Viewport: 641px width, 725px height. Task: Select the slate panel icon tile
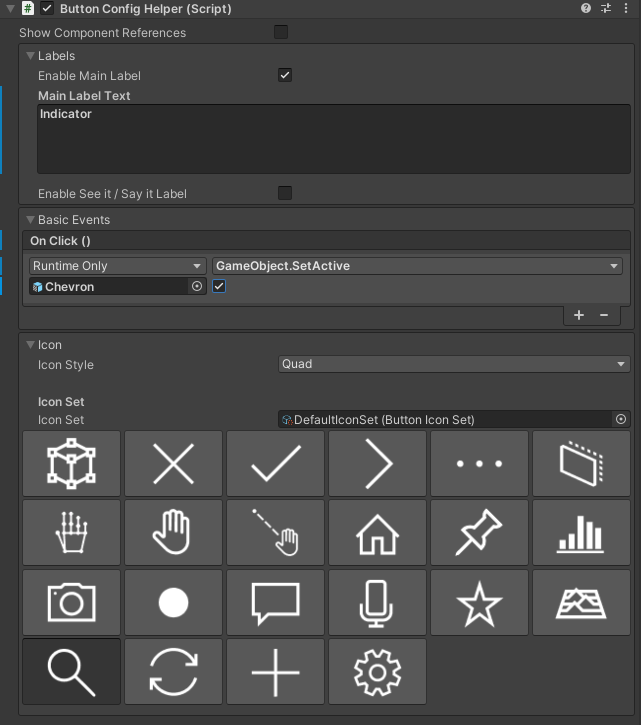[x=581, y=463]
